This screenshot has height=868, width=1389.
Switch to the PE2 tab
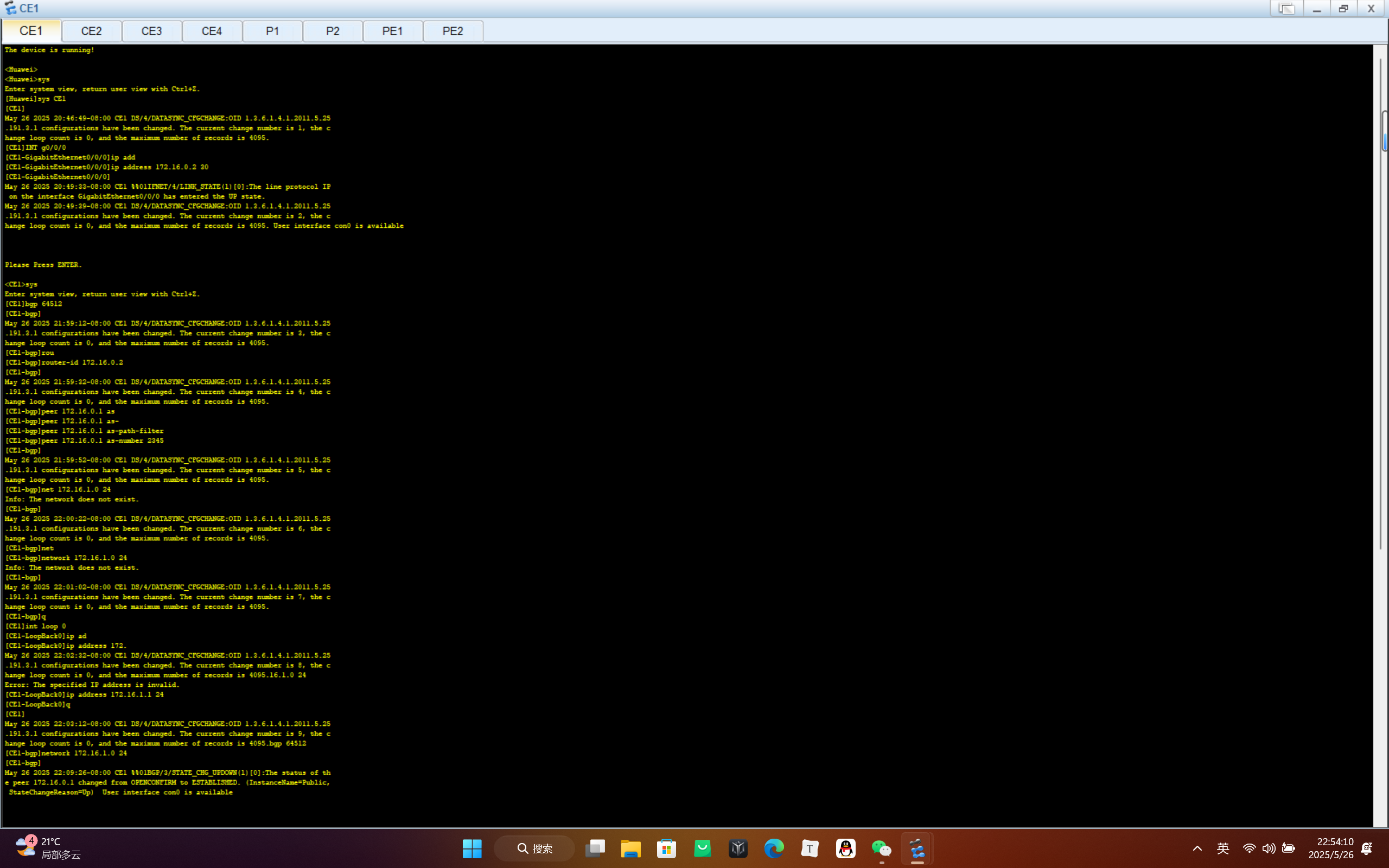click(453, 31)
